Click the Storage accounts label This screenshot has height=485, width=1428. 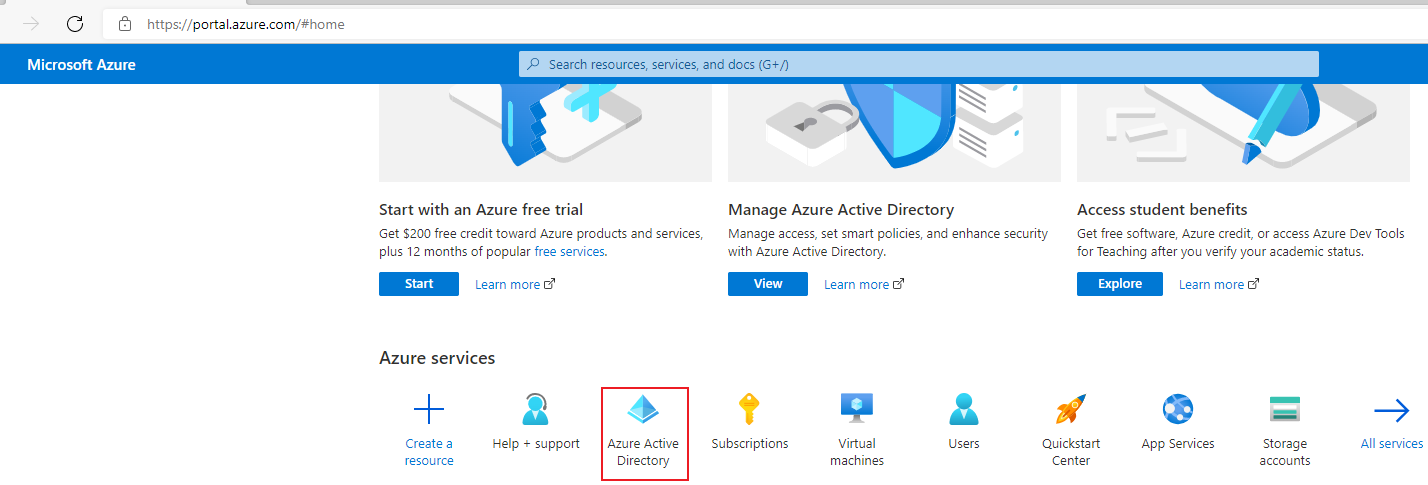[1285, 452]
